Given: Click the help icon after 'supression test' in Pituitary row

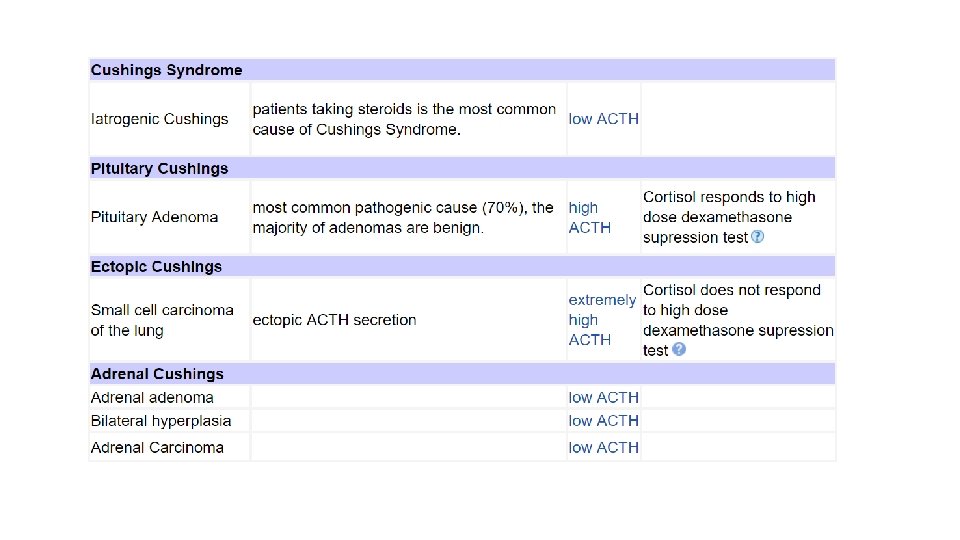Looking at the screenshot, I should point(757,237).
